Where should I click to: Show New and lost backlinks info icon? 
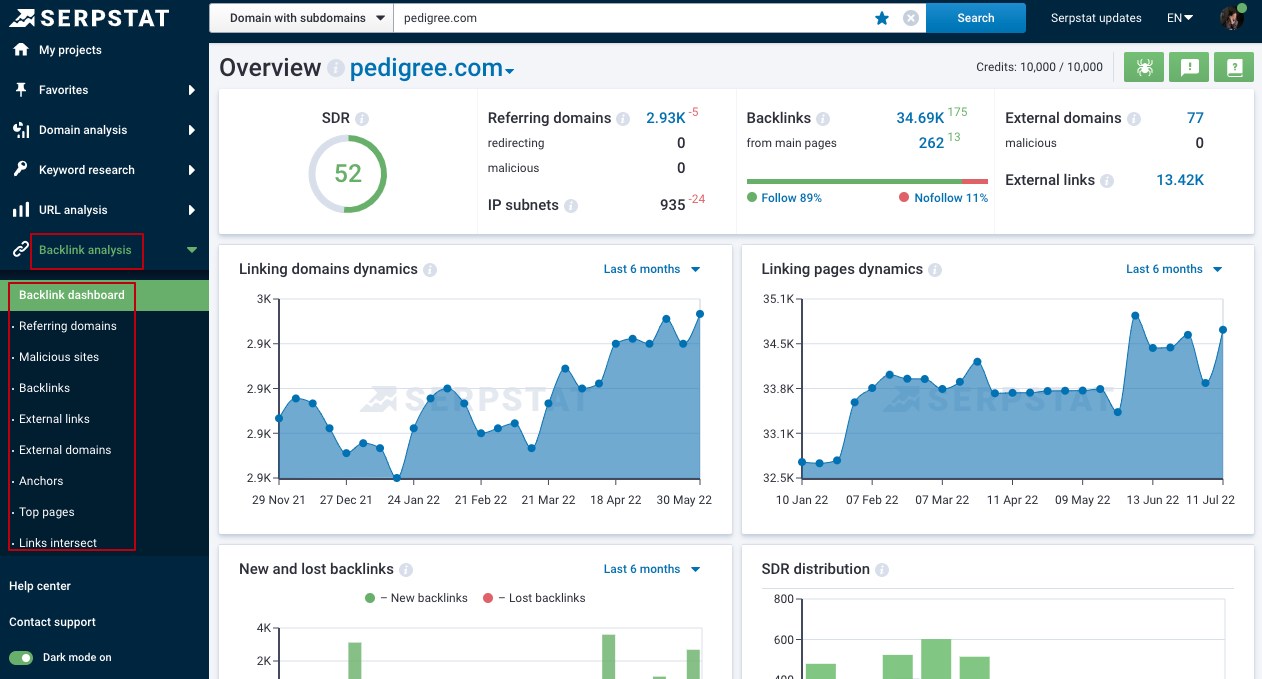pyautogui.click(x=406, y=570)
